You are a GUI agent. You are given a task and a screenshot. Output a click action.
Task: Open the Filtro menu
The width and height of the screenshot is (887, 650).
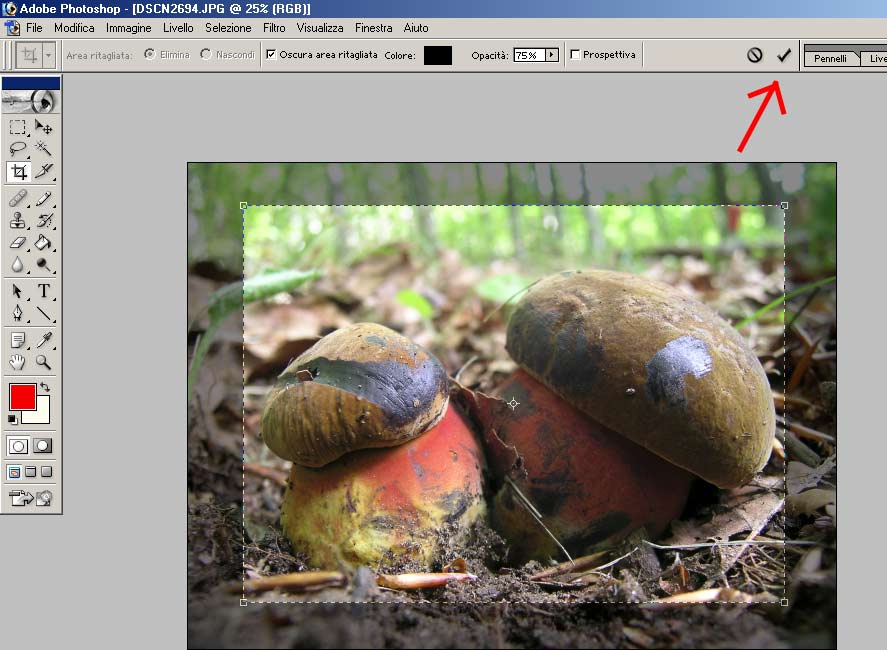(x=274, y=28)
